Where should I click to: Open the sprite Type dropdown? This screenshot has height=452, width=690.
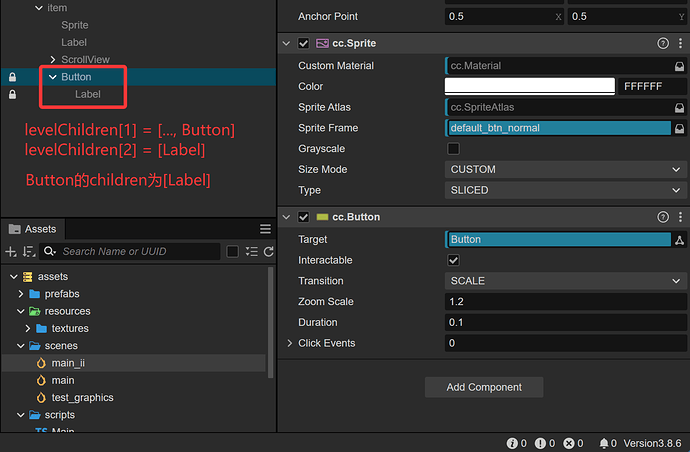565,190
